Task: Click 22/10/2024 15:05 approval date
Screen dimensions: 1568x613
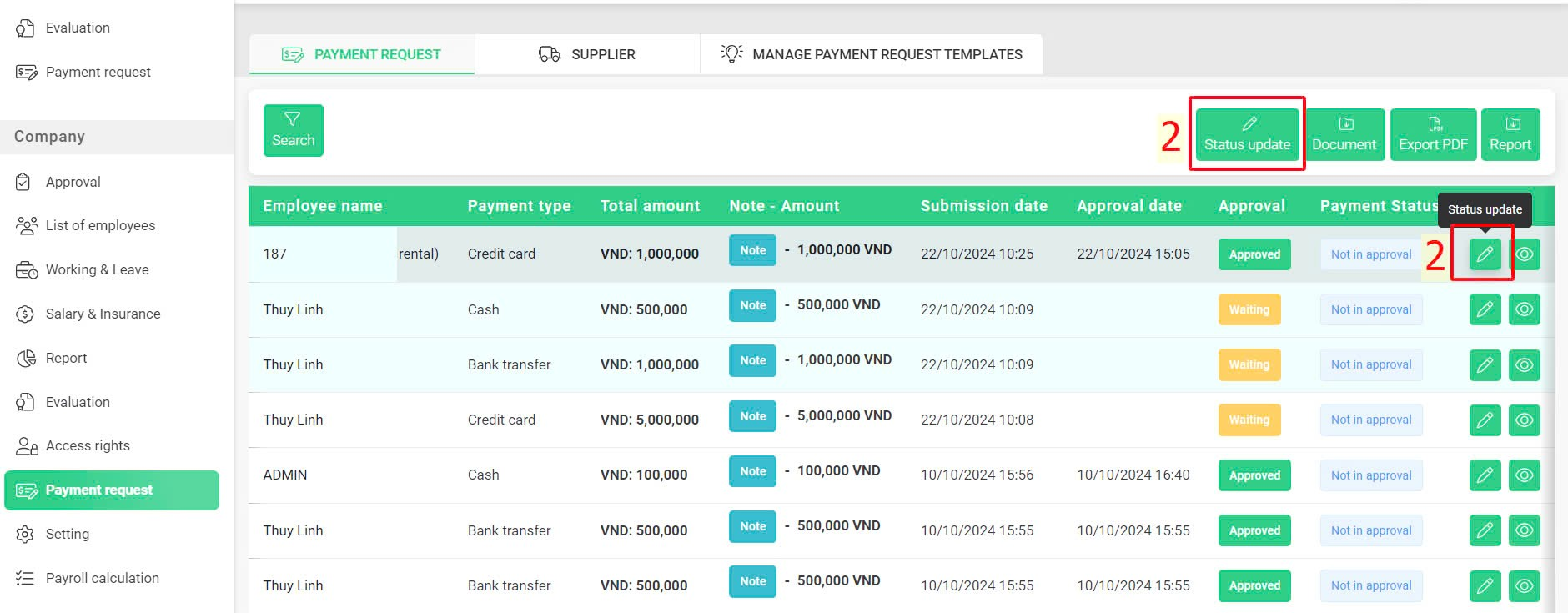Action: [x=1133, y=254]
